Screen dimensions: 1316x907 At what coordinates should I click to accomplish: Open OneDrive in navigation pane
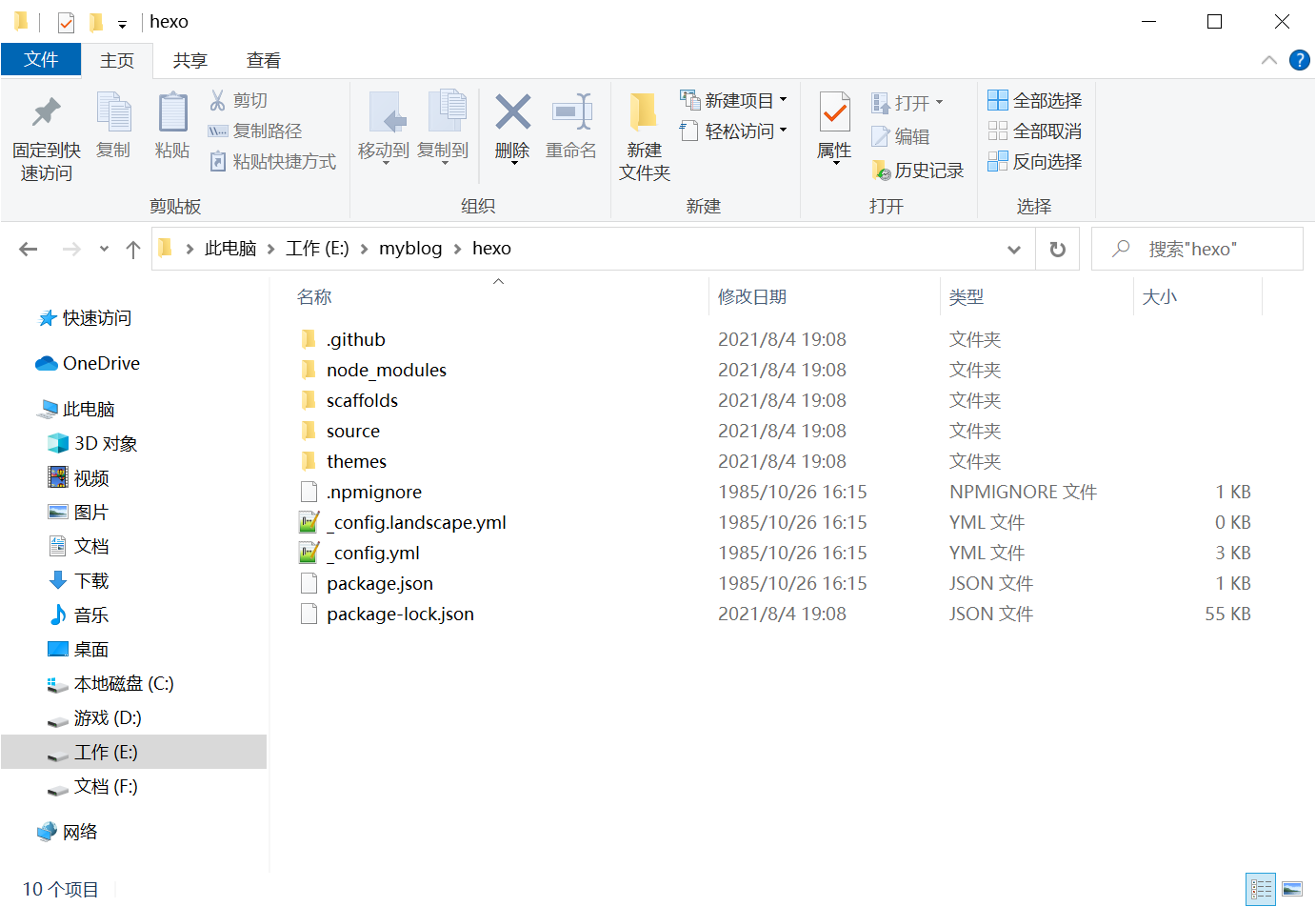point(101,363)
